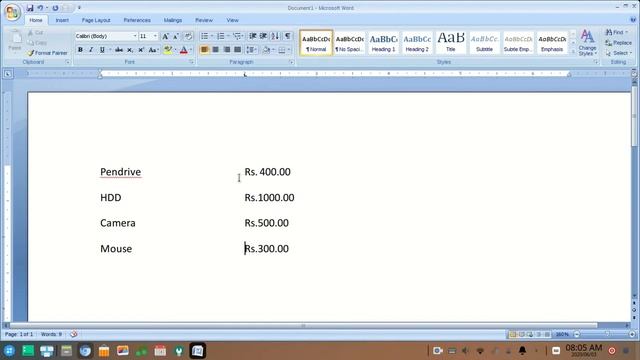The image size is (640, 360).
Task: Click the word Pendrive in document
Action: 120,172
